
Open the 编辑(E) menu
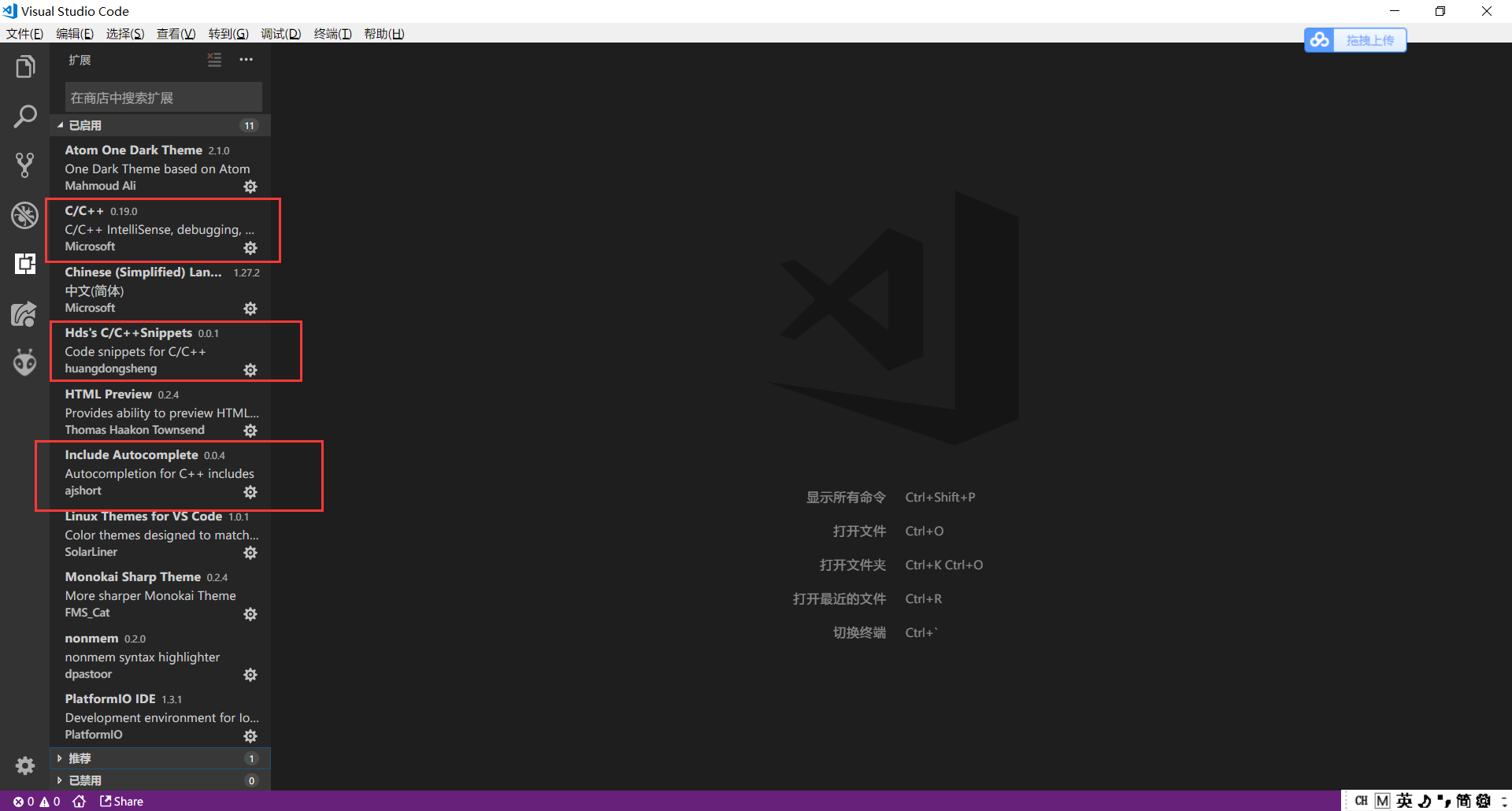(75, 34)
